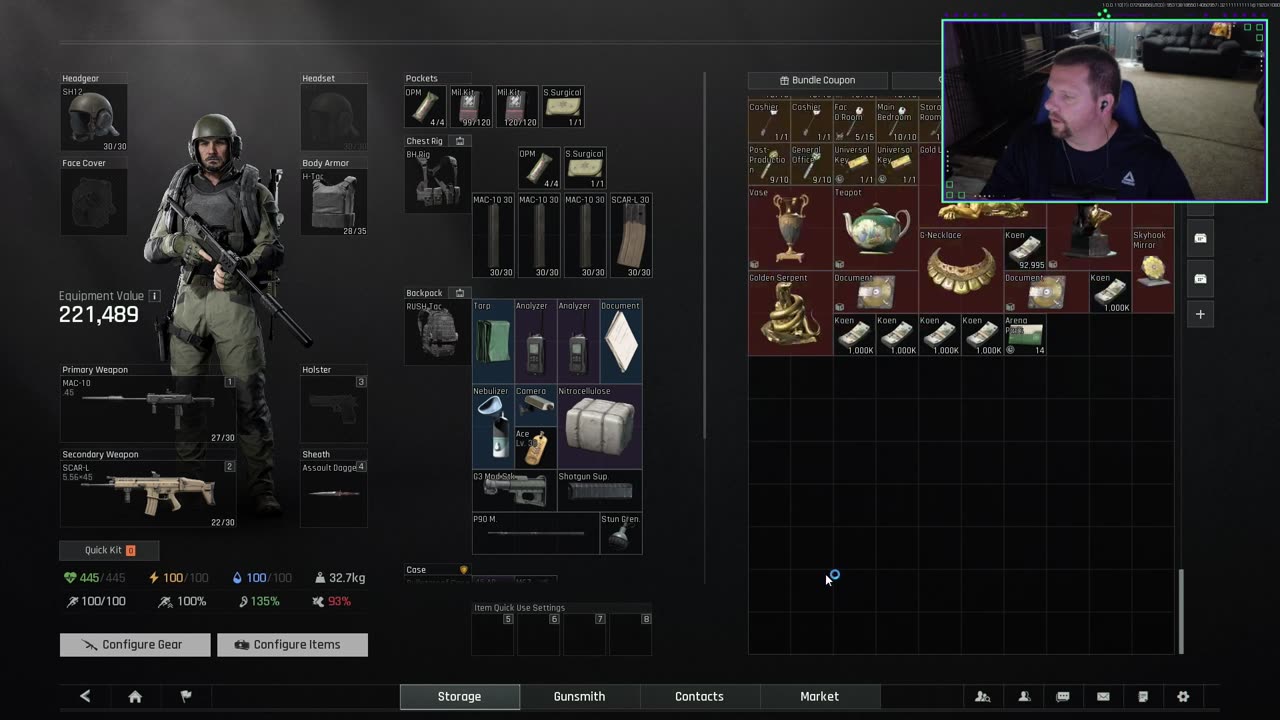Open the settings gear icon
This screenshot has height=720, width=1280.
1183,696
